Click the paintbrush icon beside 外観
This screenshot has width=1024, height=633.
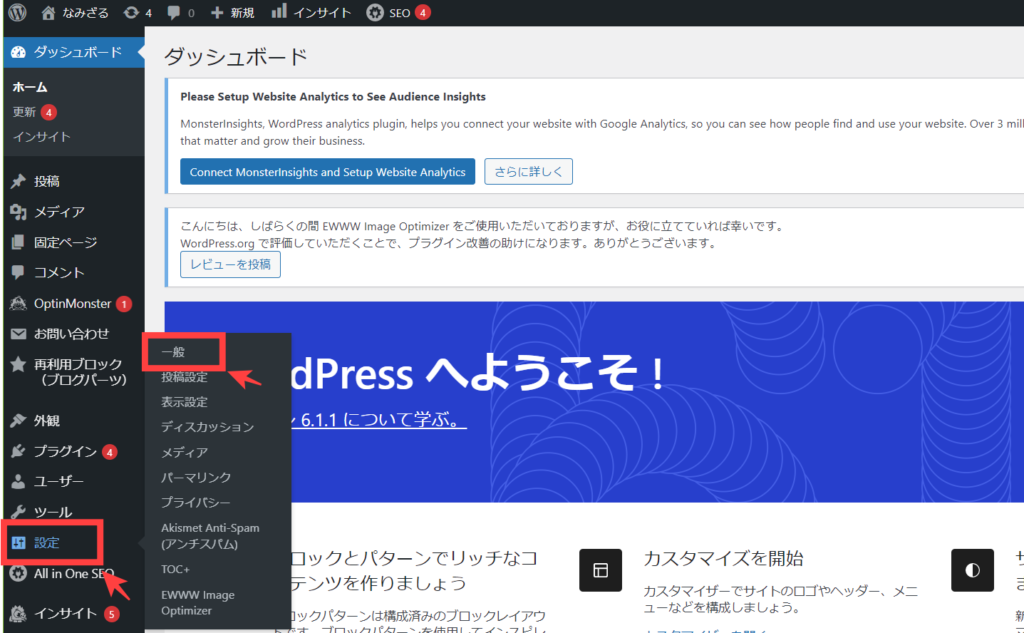18,420
